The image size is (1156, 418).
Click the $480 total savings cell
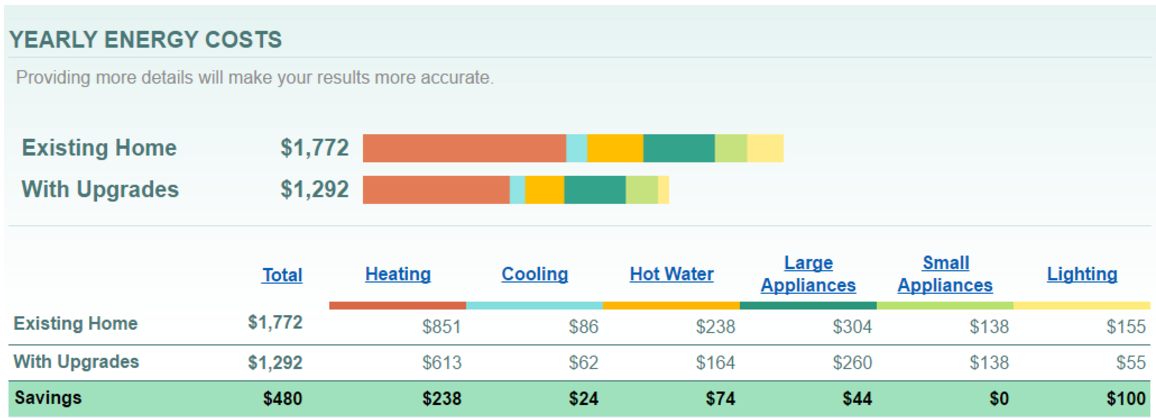click(282, 399)
